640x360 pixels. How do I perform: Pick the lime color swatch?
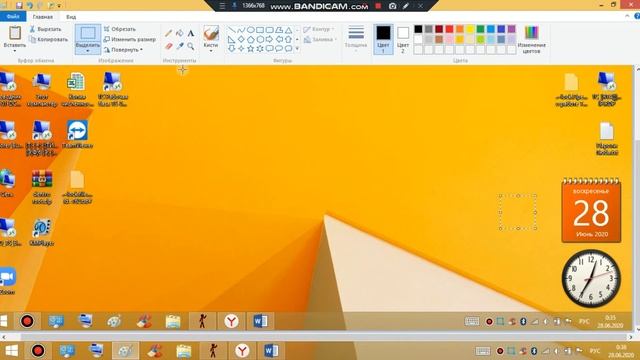(x=480, y=40)
